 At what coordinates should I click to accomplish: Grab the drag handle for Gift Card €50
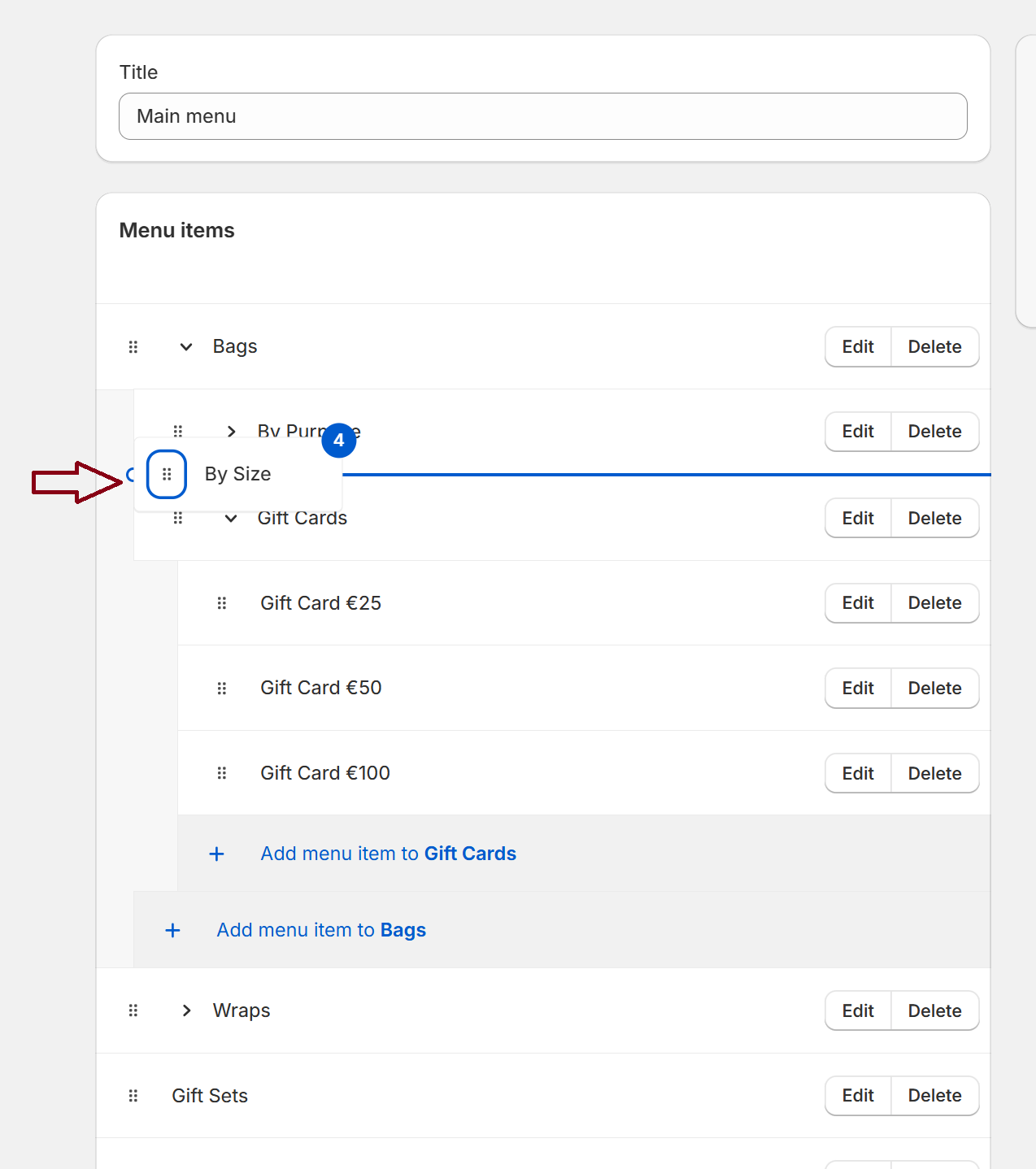pyautogui.click(x=222, y=688)
